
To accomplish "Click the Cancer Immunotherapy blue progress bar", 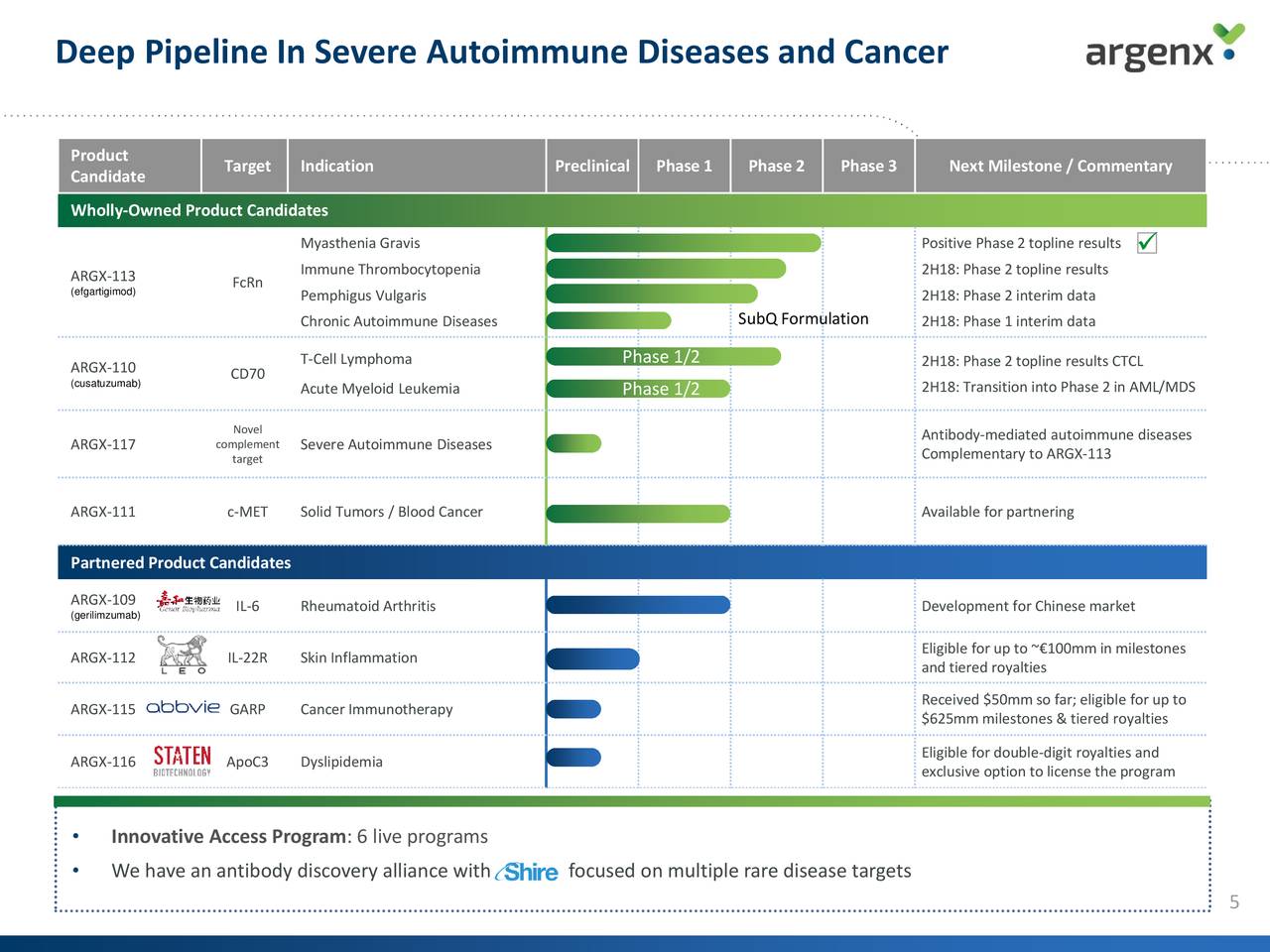I will click(573, 709).
